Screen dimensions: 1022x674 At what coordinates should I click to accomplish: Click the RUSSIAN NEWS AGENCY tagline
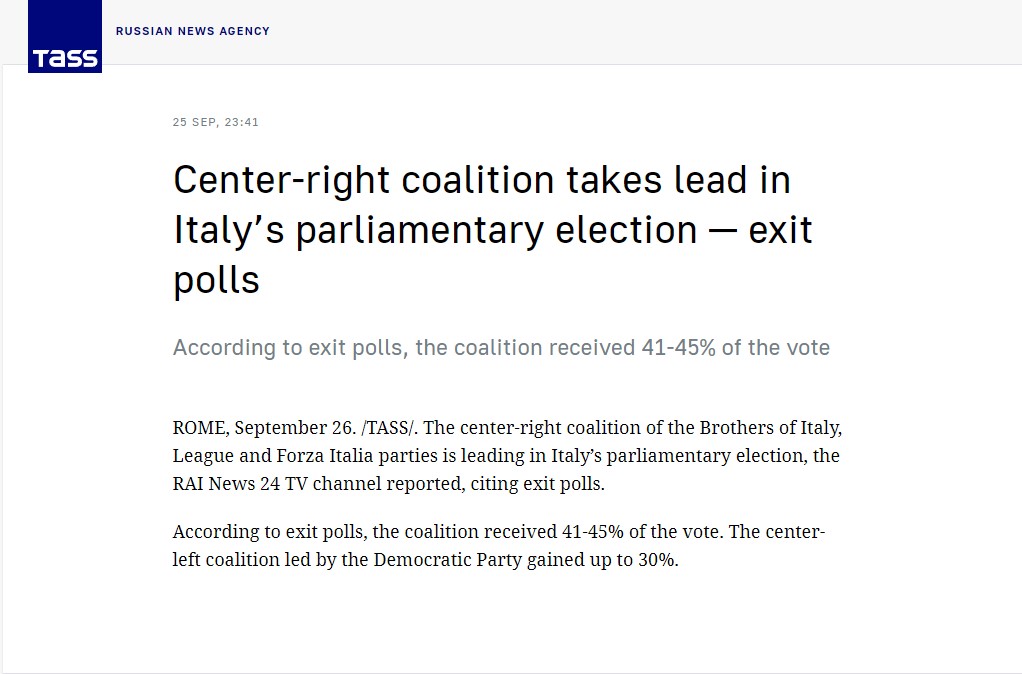pyautogui.click(x=192, y=31)
